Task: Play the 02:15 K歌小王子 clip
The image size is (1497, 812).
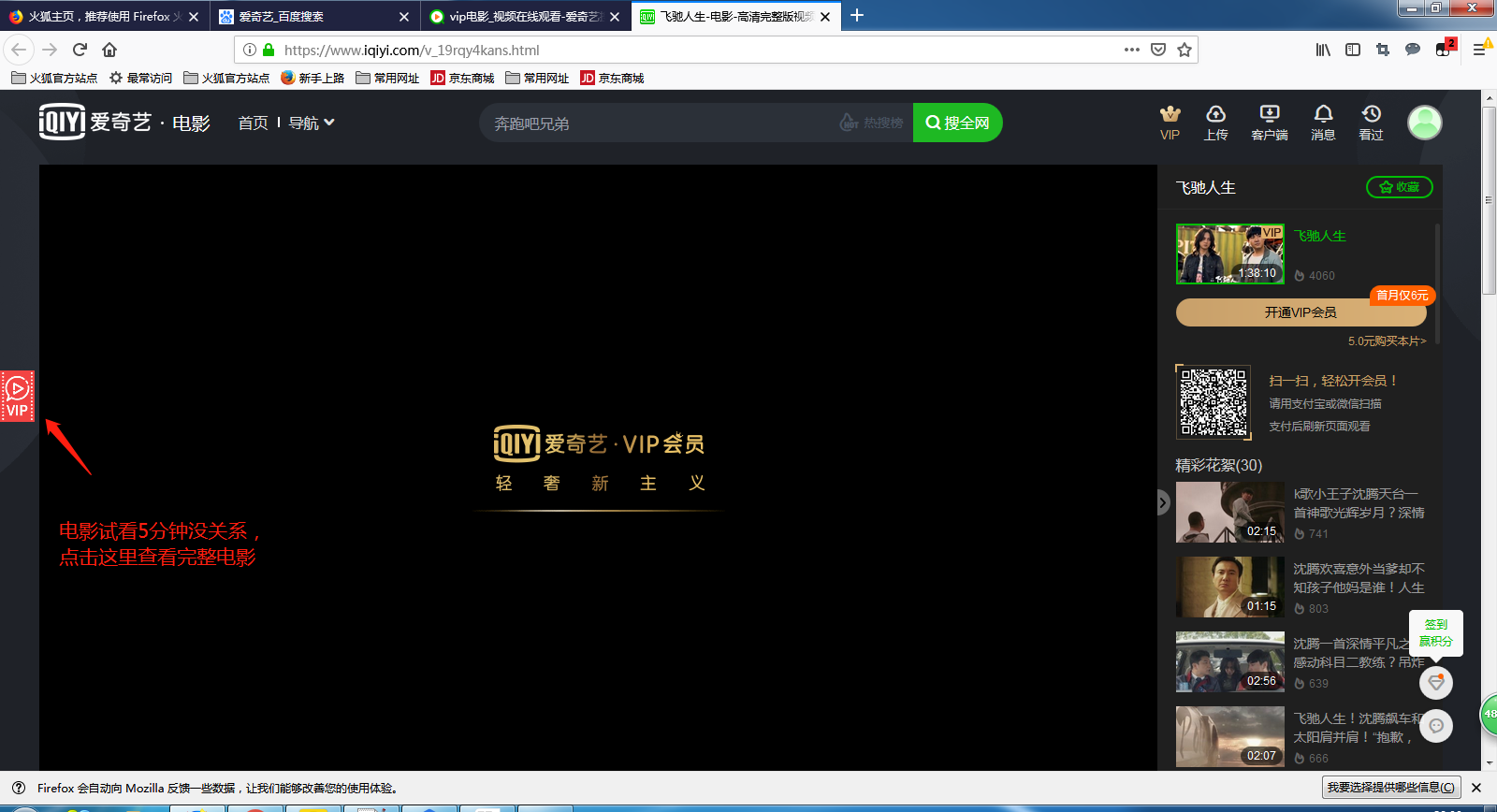Action: coord(1230,512)
